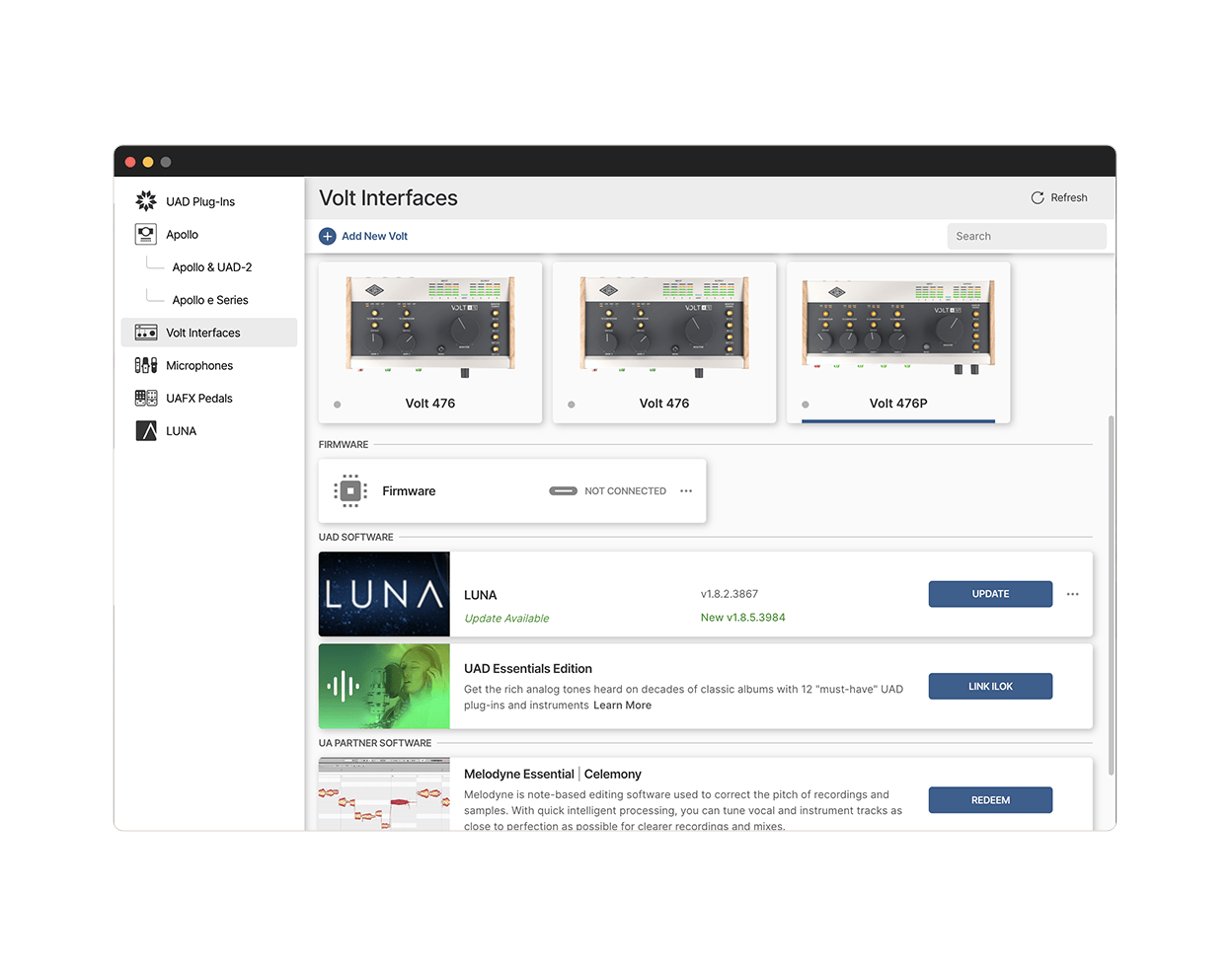
Task: Click the UAD Plug-Ins flower icon
Action: coord(146,201)
